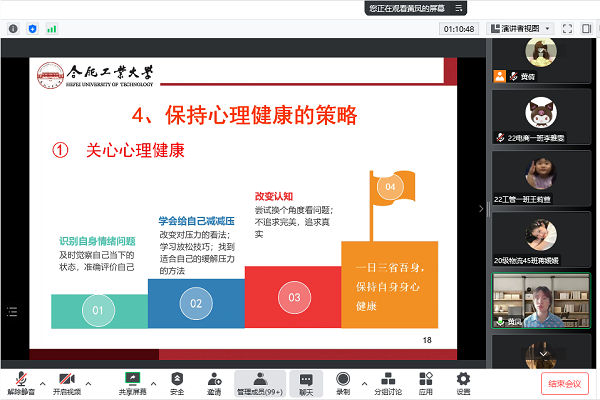Open the Security (安全) shield icon
This screenshot has width=600, height=400.
tap(177, 381)
